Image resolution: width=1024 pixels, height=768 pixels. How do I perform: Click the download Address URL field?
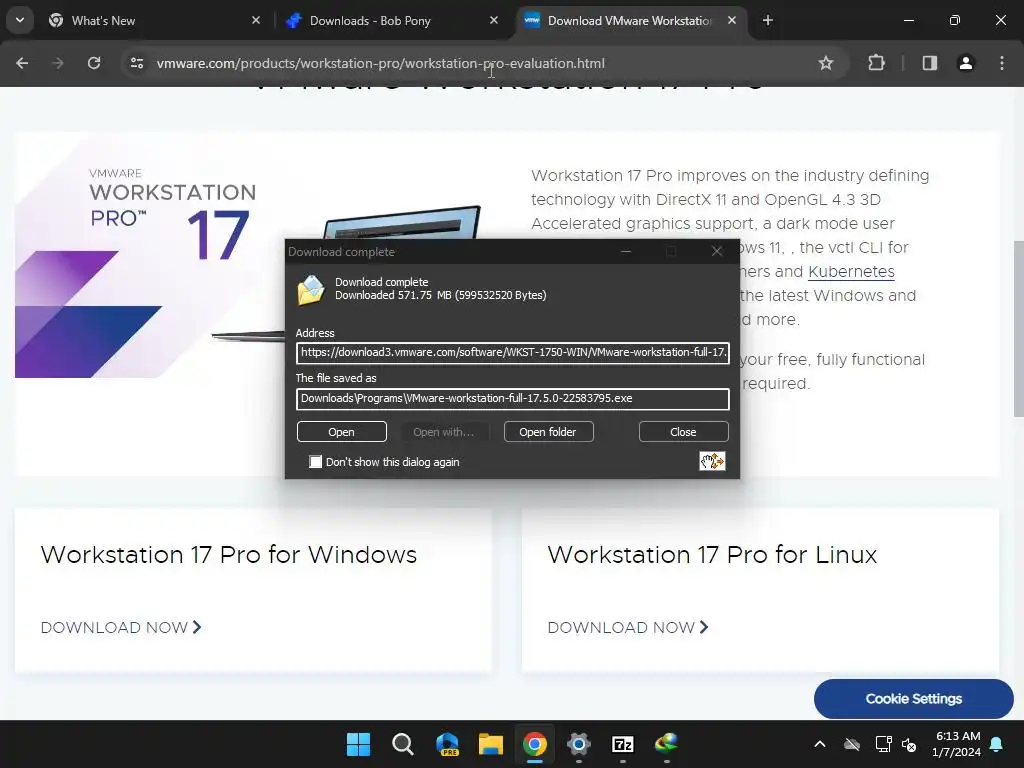coord(513,353)
